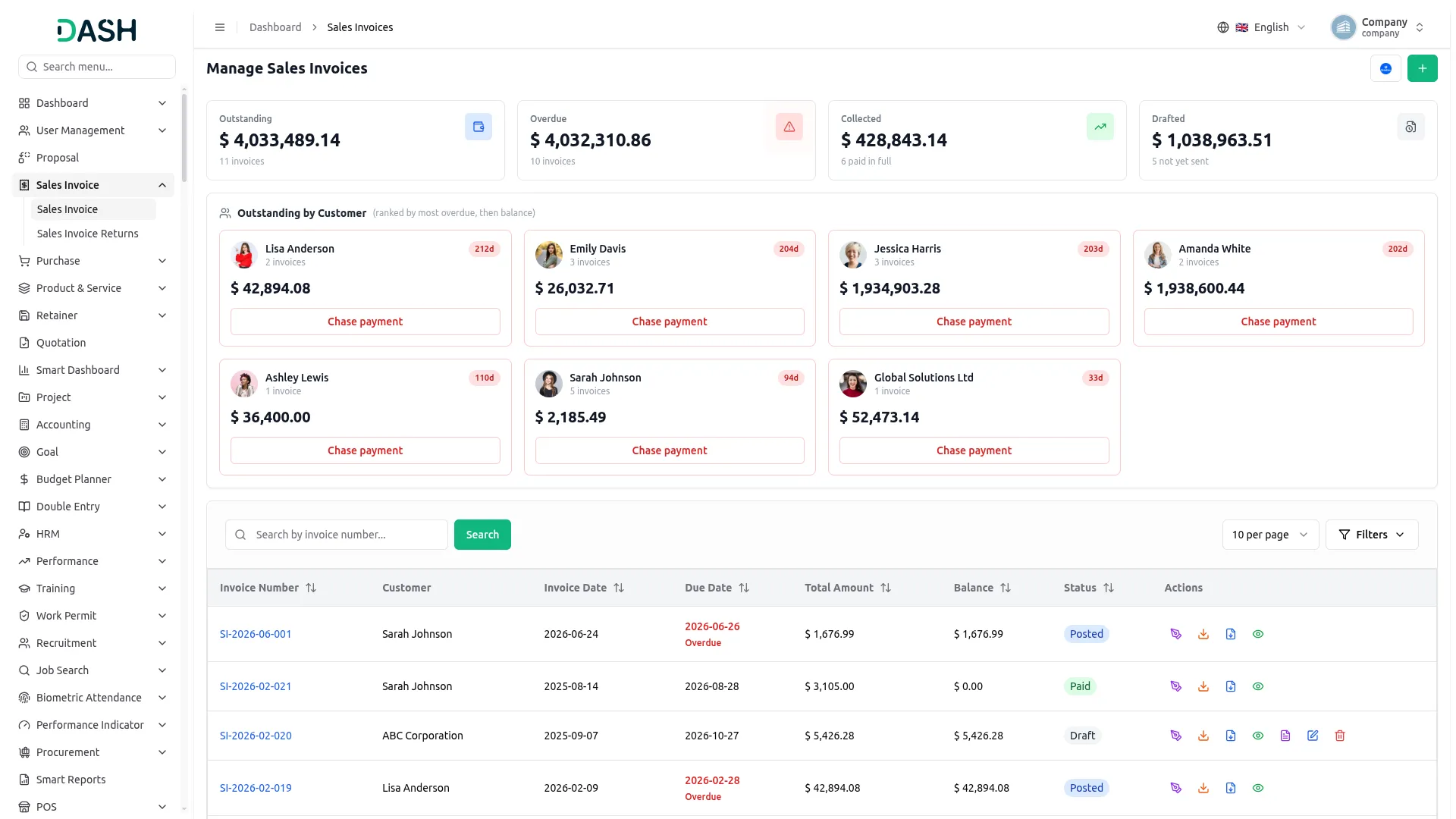This screenshot has height=819, width=1456.
Task: Click the green plus create invoice button
Action: point(1422,68)
